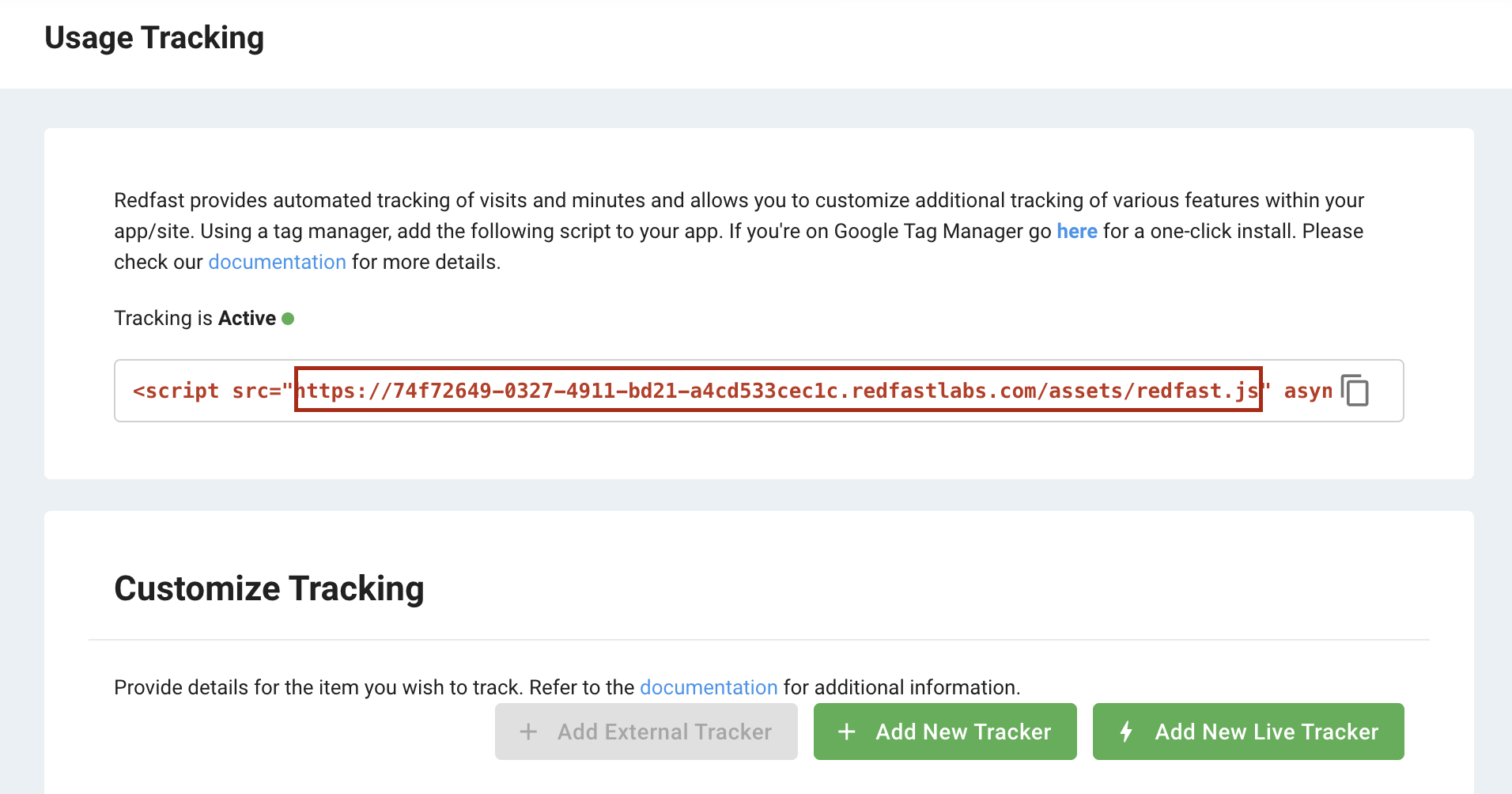This screenshot has width=1512, height=794.
Task: Open documentation link under Customize Tracking
Action: coord(709,687)
